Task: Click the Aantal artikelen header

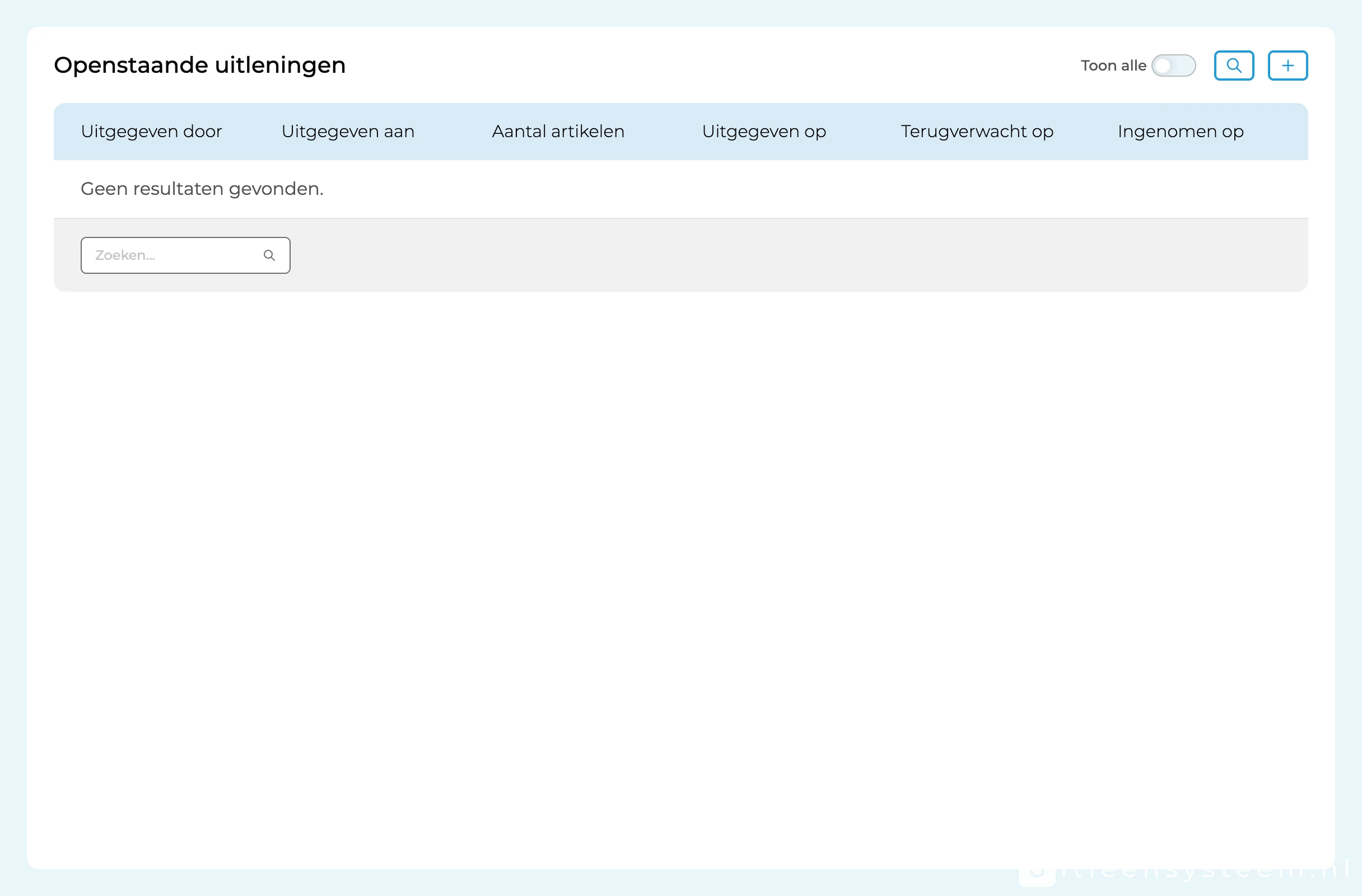Action: coord(558,132)
